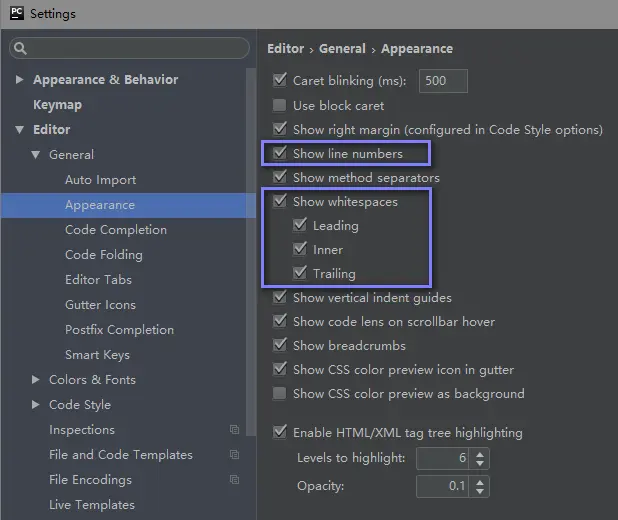
Task: Click the Caret blinking 500 ms field
Action: [x=443, y=81]
